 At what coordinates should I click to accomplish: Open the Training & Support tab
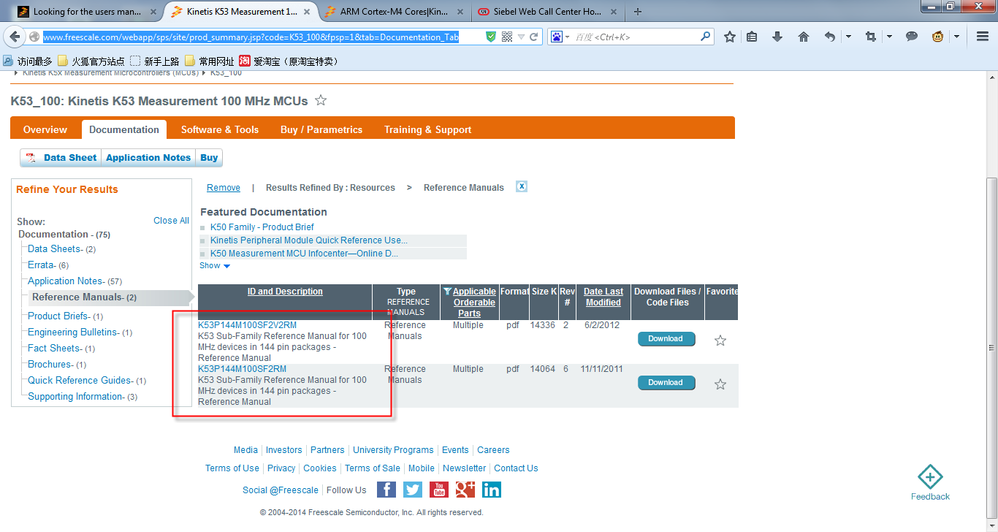click(428, 129)
